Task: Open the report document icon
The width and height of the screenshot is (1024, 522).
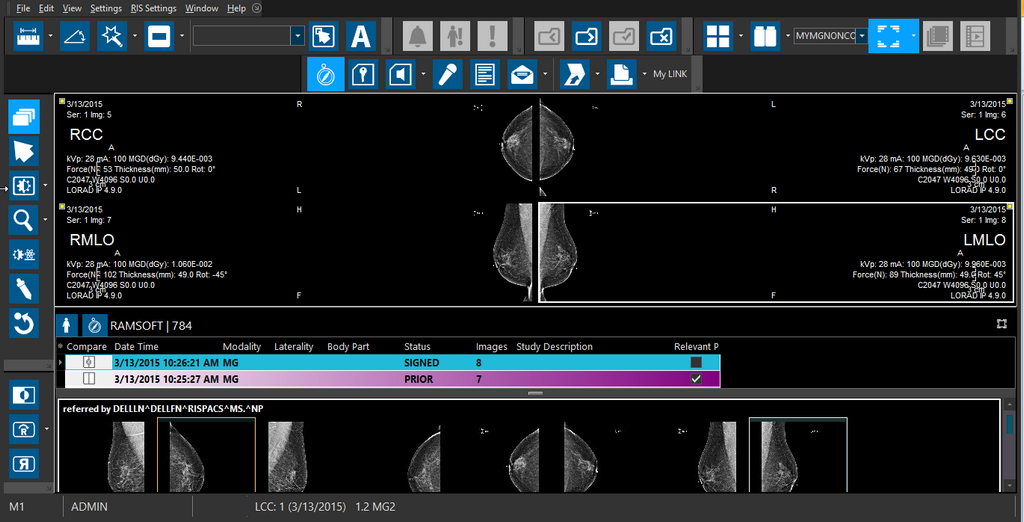Action: tap(484, 74)
